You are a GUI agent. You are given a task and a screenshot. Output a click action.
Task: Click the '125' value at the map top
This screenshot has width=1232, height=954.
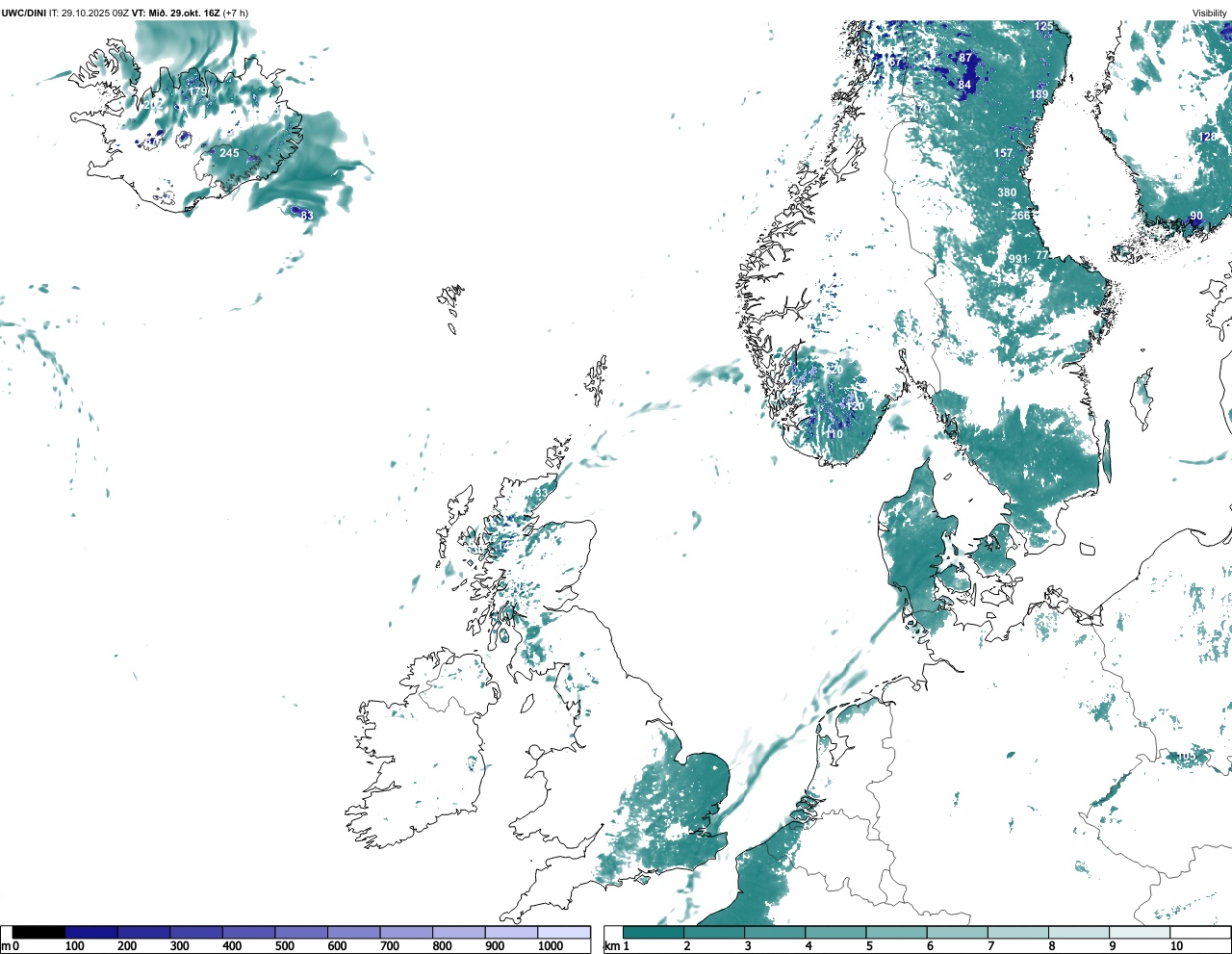point(1044,26)
